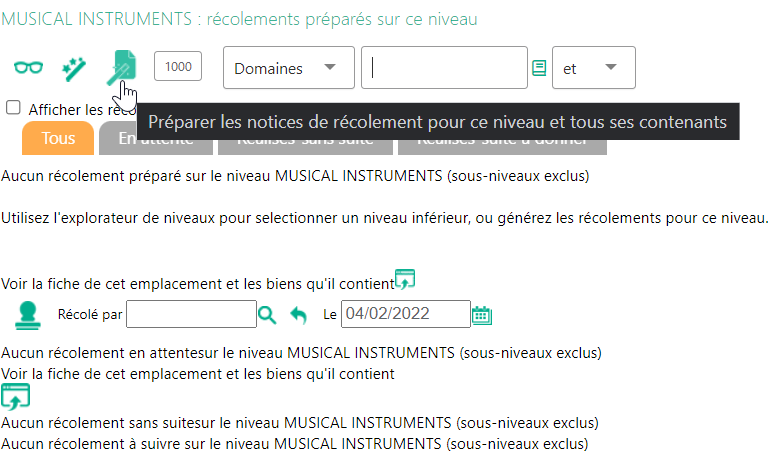Click the magic wand with sparkles icon
This screenshot has width=773, height=460.
[x=74, y=69]
